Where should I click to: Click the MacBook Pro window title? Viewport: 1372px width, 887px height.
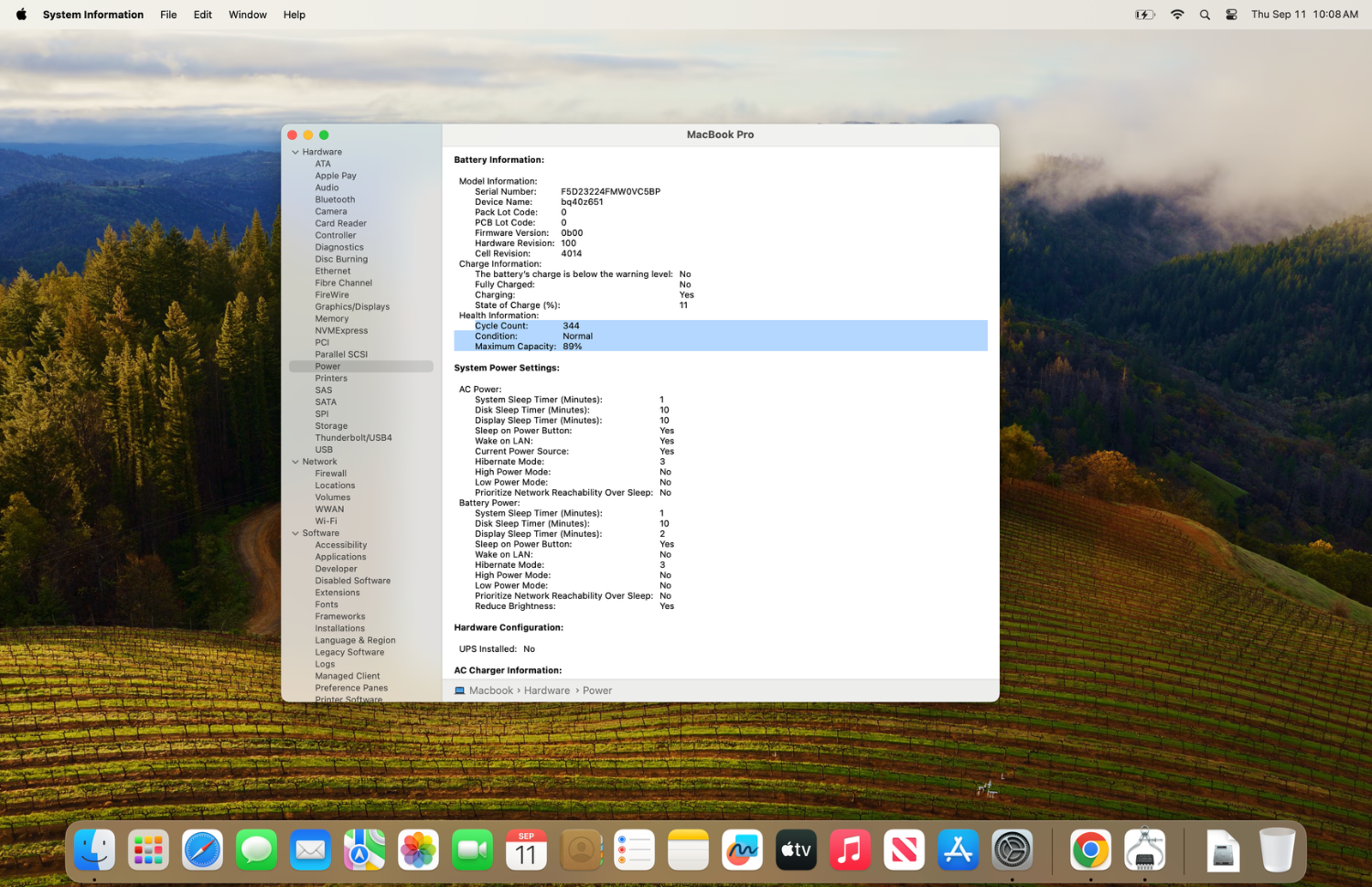[x=720, y=134]
